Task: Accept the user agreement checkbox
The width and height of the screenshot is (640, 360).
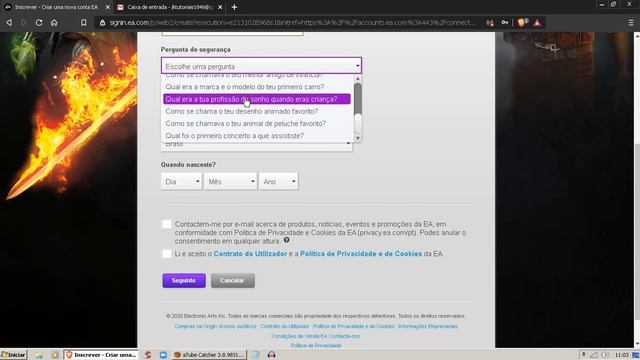Action: (167, 253)
